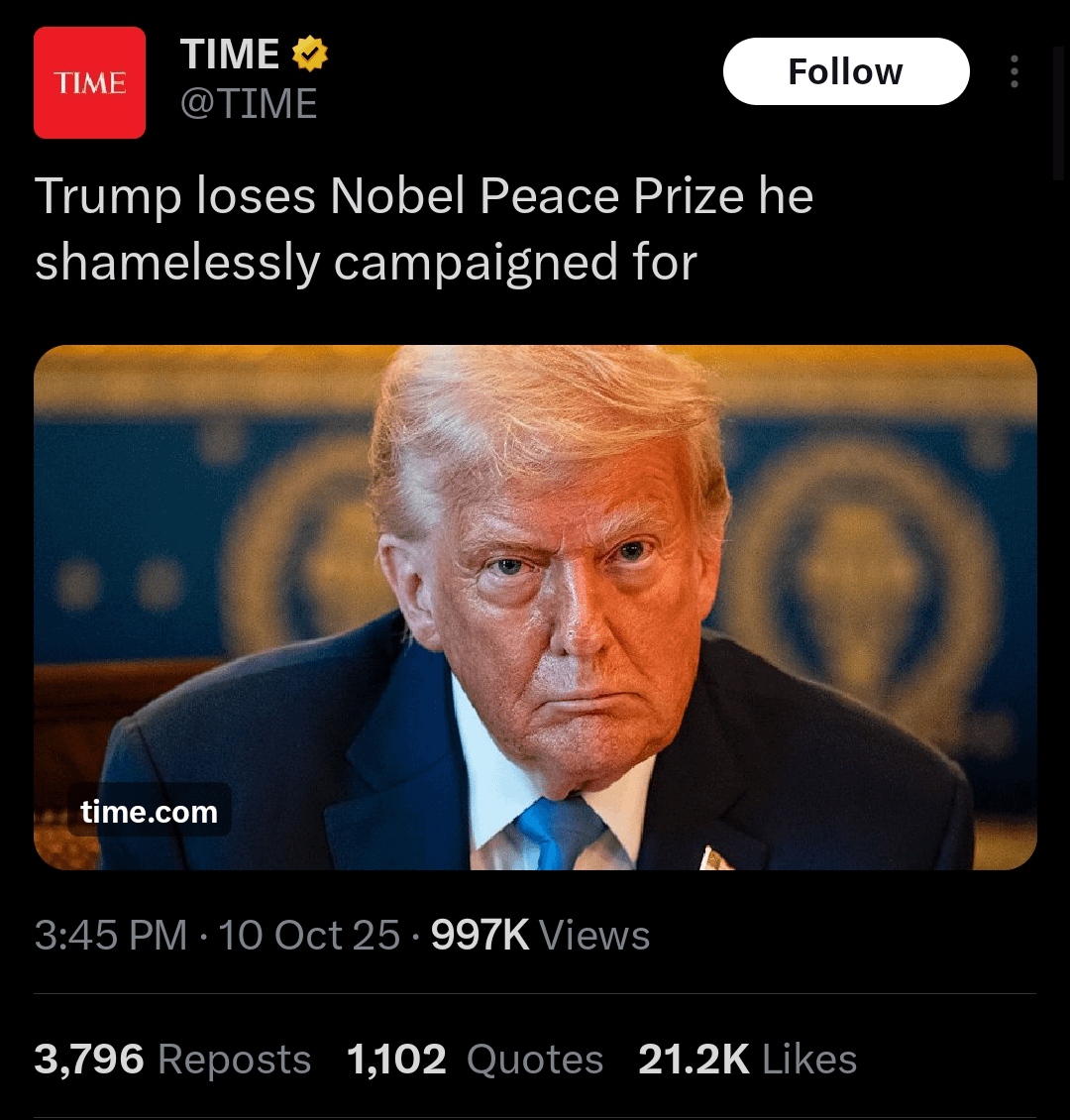Click the scrollbar at the right edge
This screenshot has width=1070, height=1120.
(1059, 114)
